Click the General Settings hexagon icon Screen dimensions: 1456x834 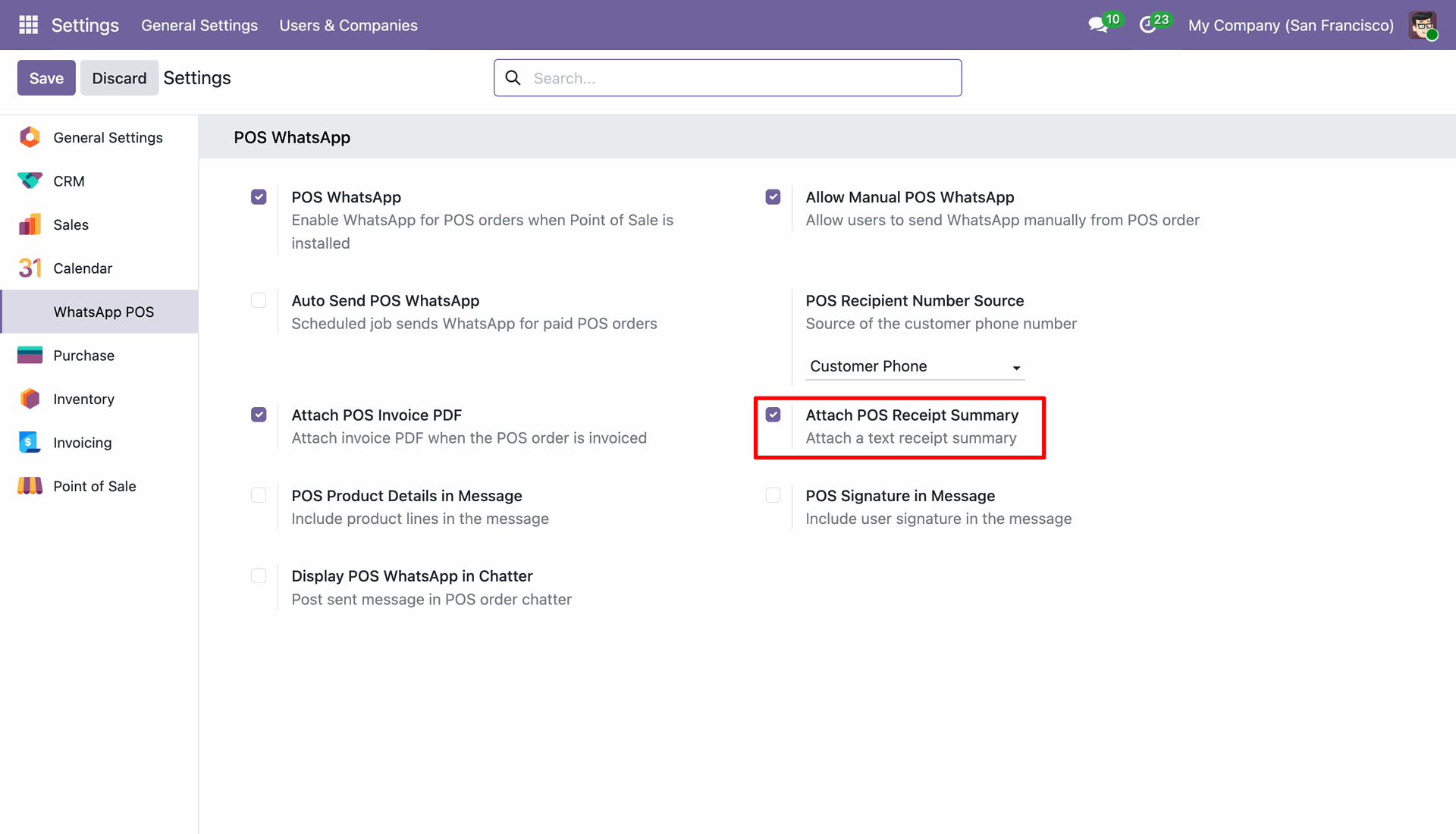(30, 137)
